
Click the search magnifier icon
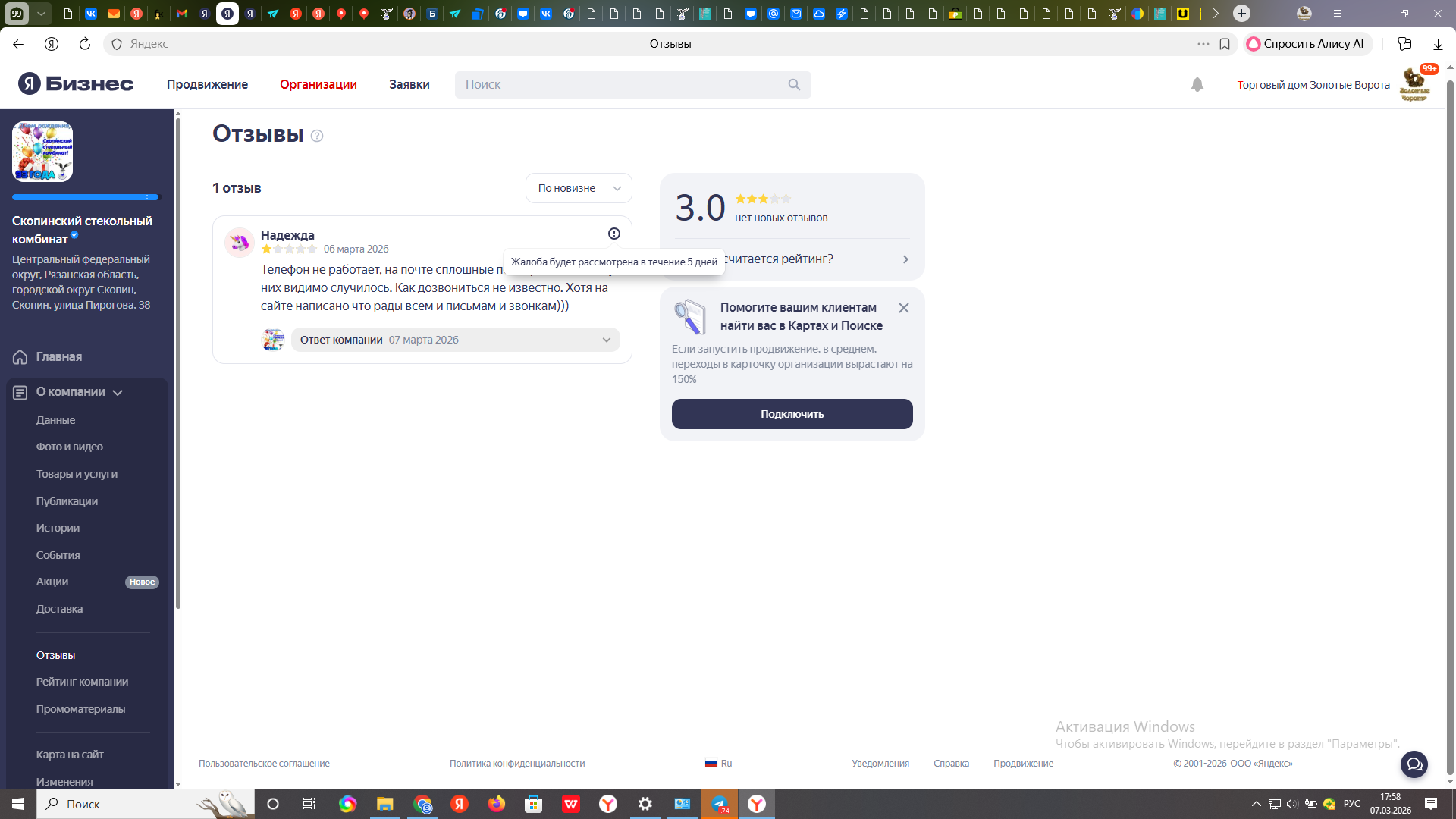(x=793, y=85)
